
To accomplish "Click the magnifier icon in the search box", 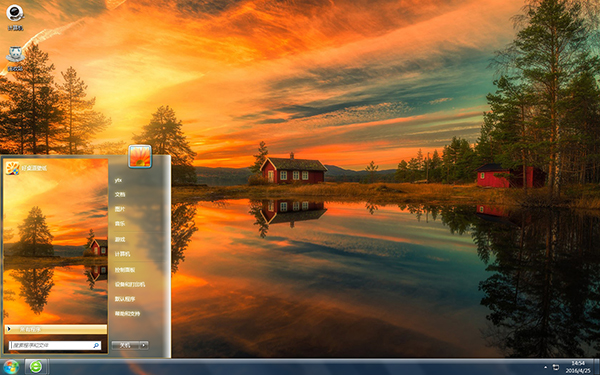I will [x=96, y=346].
